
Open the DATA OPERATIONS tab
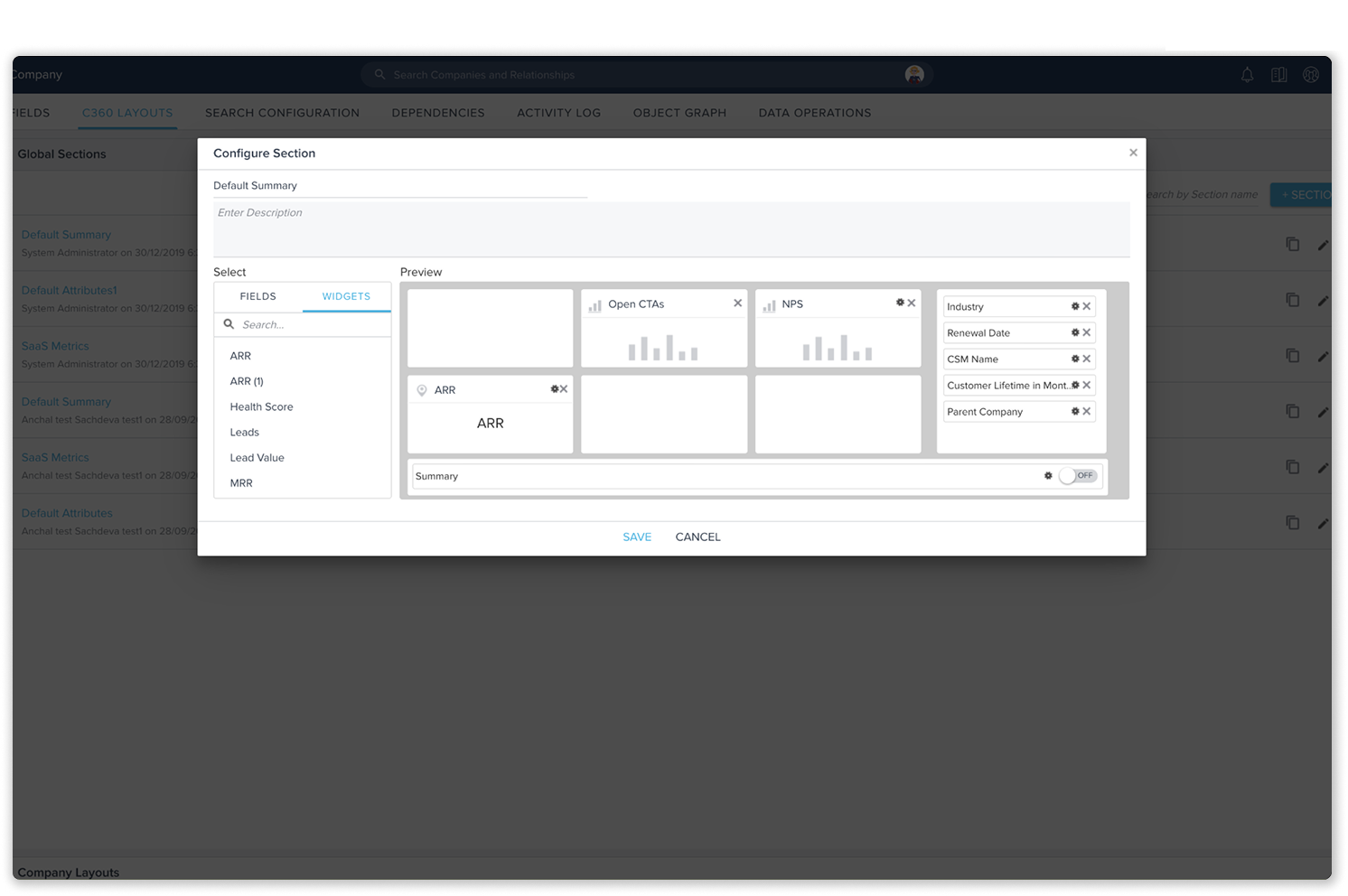click(815, 113)
